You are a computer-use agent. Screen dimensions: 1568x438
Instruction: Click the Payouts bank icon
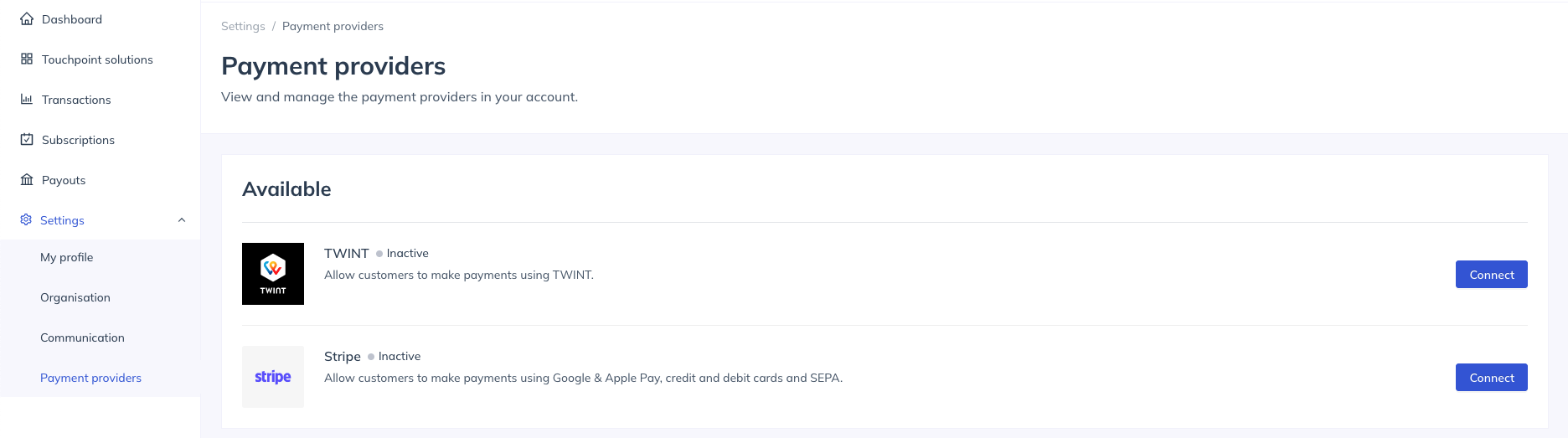(x=27, y=180)
